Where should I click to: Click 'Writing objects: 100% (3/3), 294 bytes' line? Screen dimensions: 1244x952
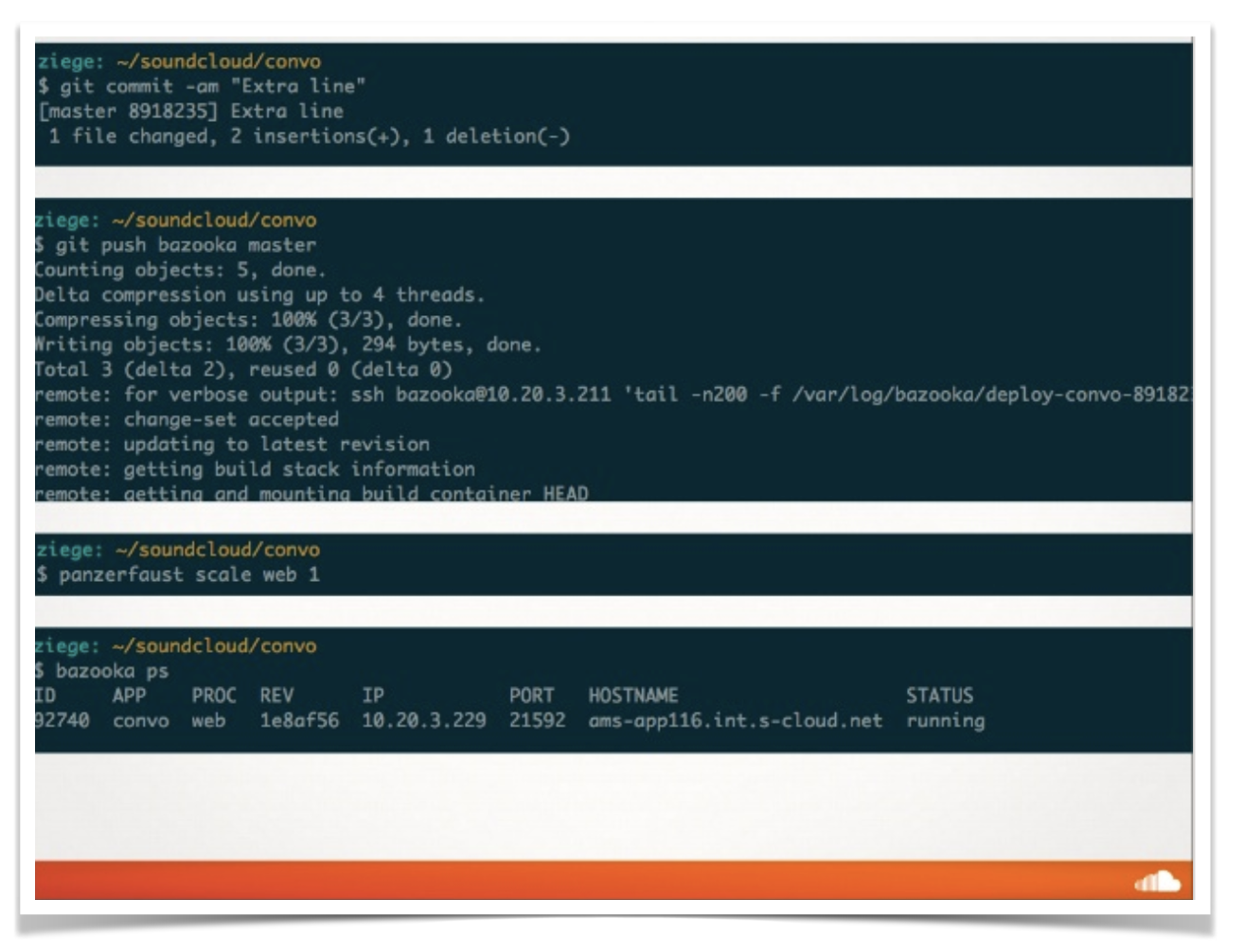pos(288,344)
